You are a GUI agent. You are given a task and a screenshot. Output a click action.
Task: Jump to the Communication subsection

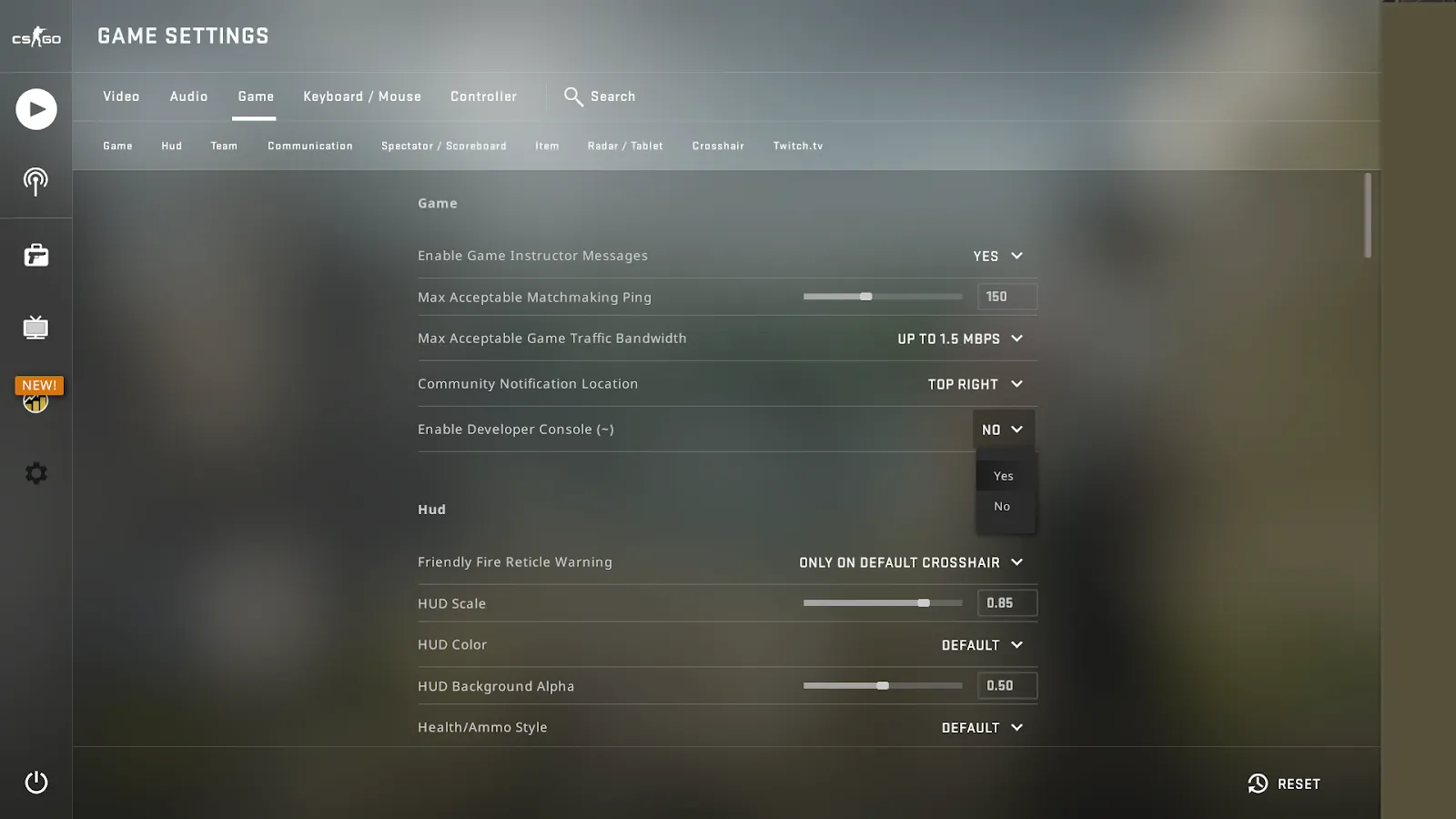coord(310,146)
